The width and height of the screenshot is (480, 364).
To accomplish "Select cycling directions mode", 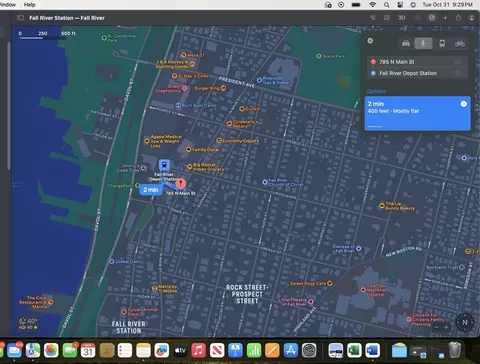I will 460,43.
